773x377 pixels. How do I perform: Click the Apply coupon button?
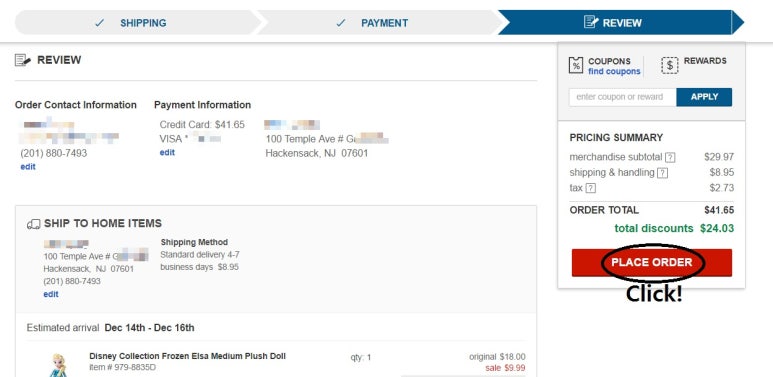[x=704, y=97]
